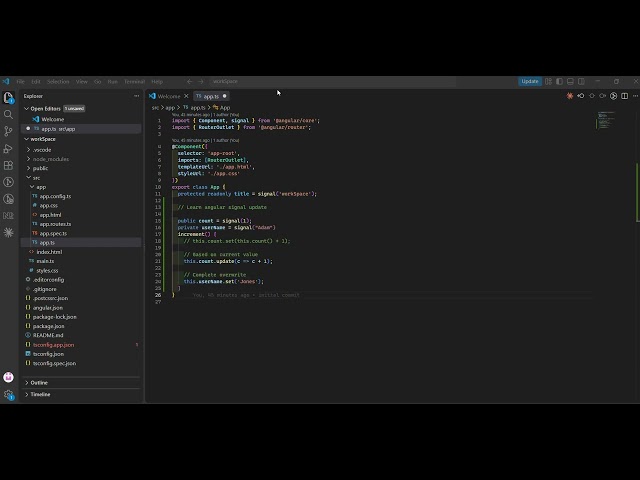
Task: Open the Run menu
Action: click(x=113, y=82)
